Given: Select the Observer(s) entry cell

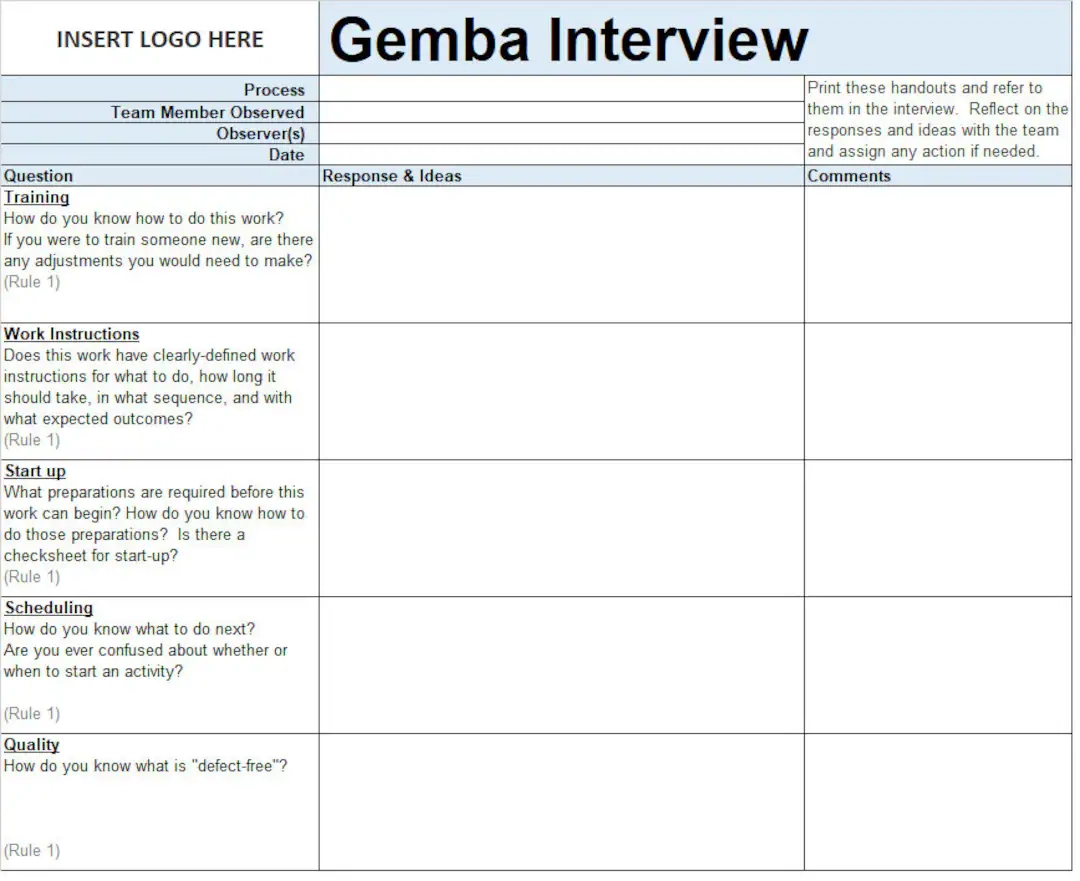Looking at the screenshot, I should coord(561,134).
